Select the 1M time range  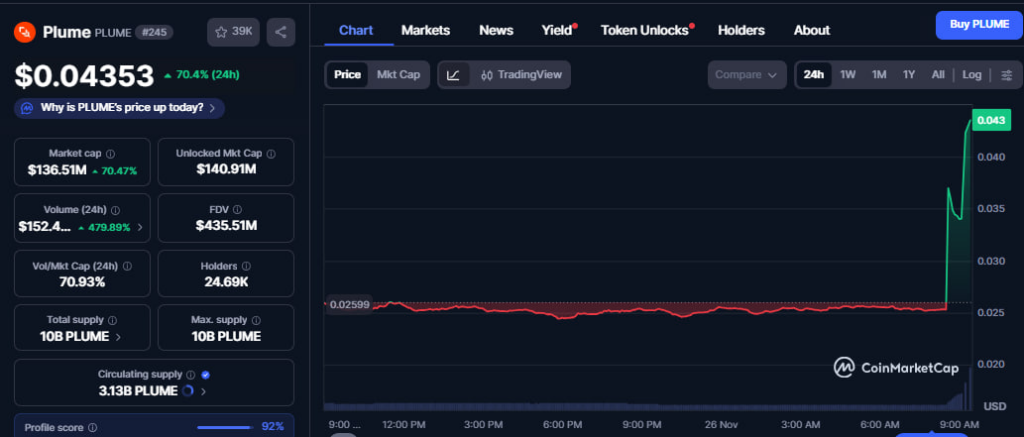click(879, 74)
